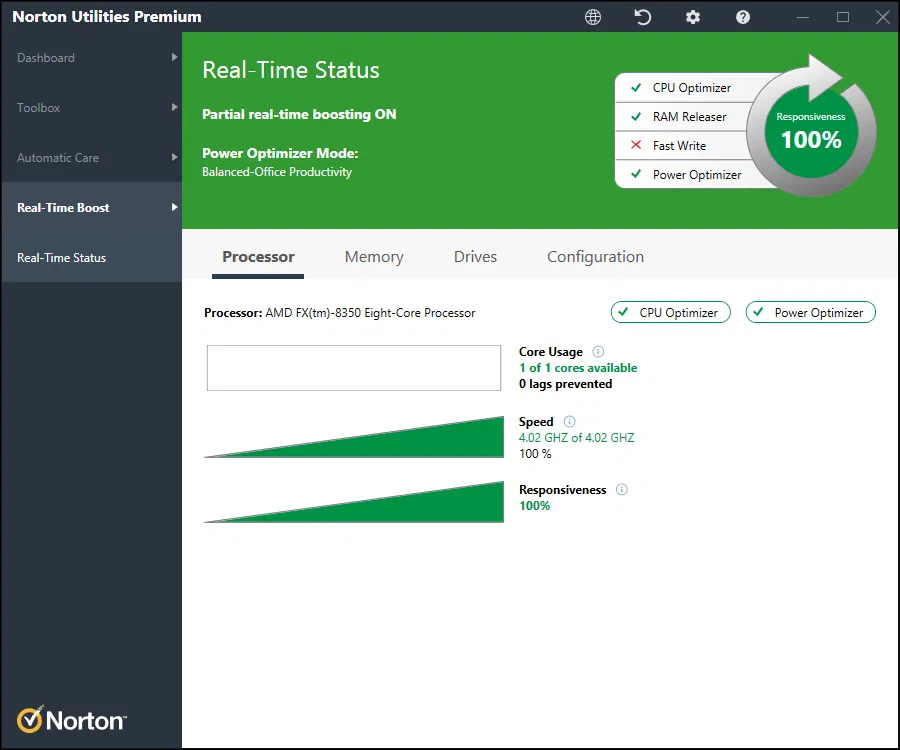Click info icon next to Responsiveness label
This screenshot has height=750, width=900.
[621, 490]
